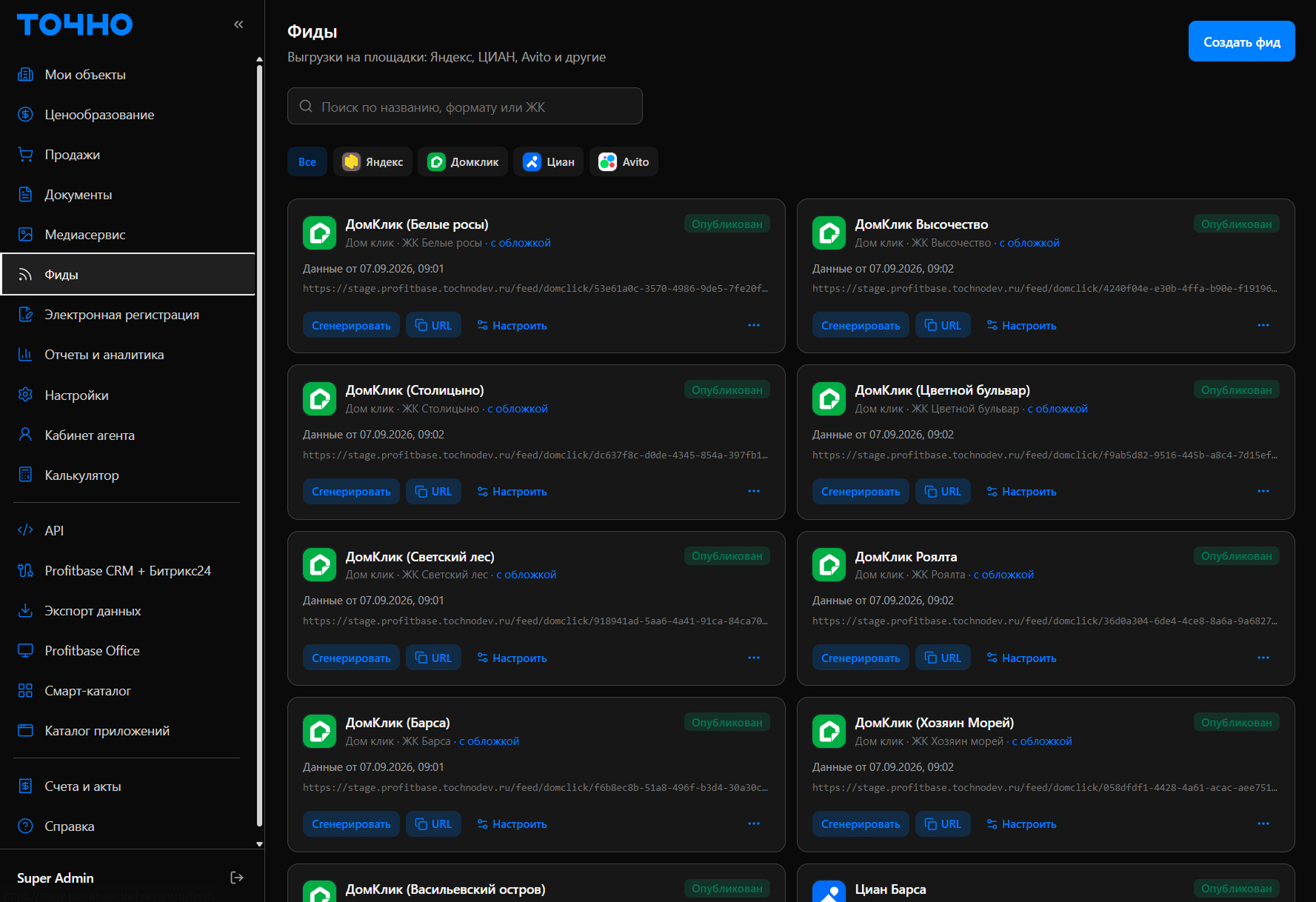Log out using icon beside Super Admin

click(x=237, y=878)
